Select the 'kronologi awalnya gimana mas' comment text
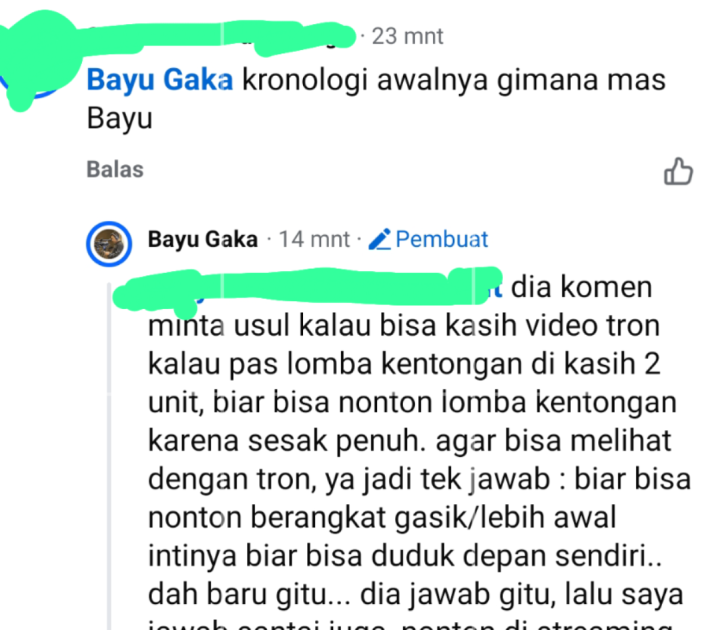This screenshot has height=630, width=712. 454,80
